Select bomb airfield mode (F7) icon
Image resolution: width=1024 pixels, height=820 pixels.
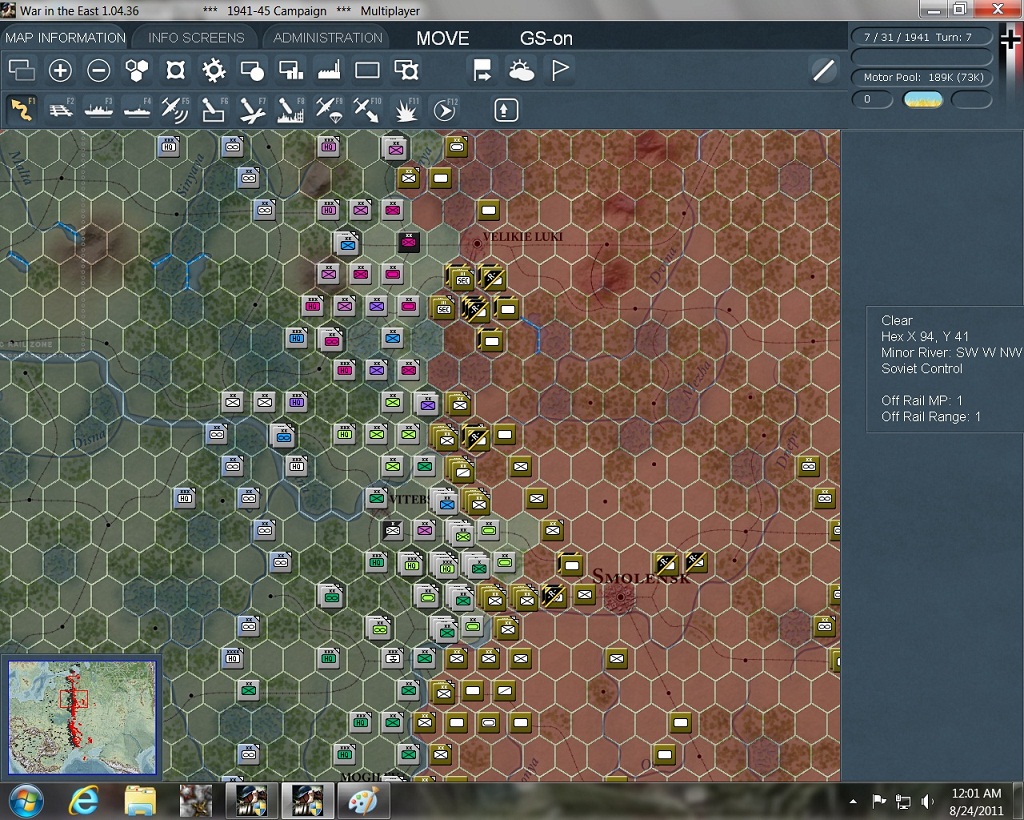[252, 110]
